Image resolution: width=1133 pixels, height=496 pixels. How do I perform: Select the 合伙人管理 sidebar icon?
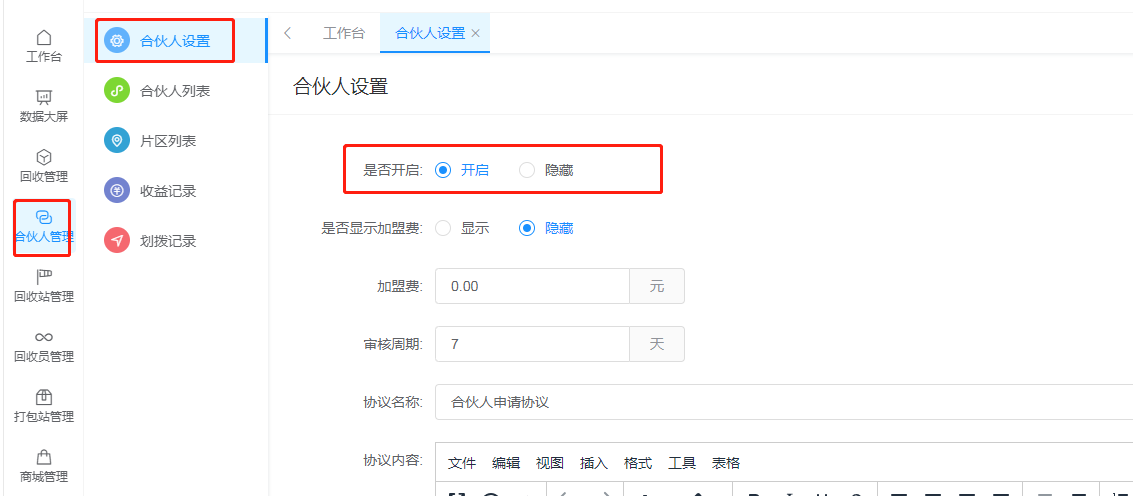coord(44,217)
